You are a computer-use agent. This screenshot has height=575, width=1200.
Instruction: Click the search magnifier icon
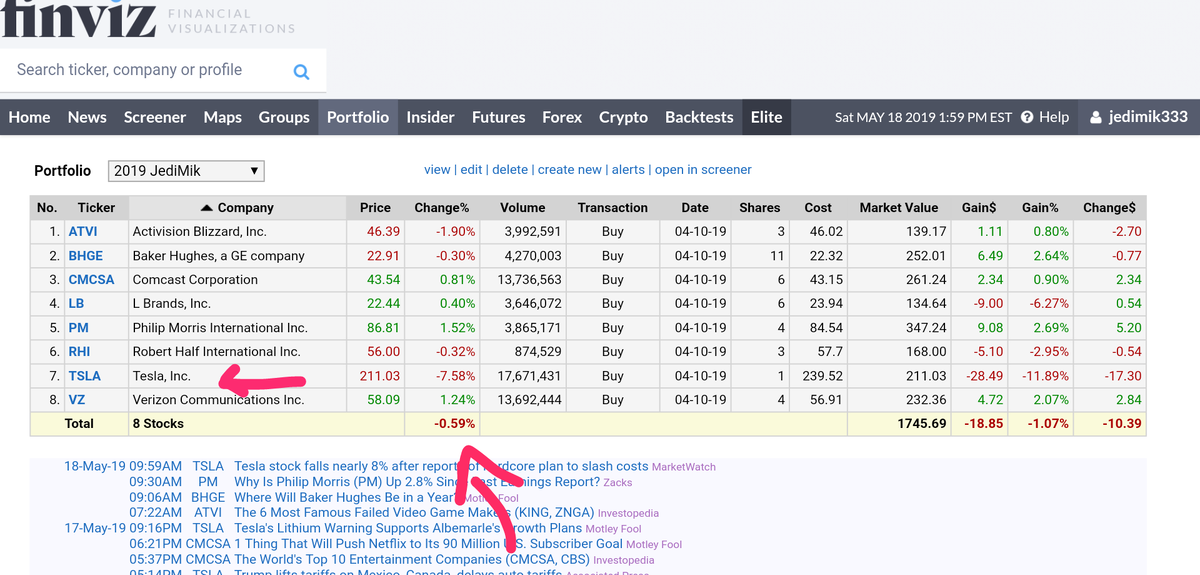(301, 72)
